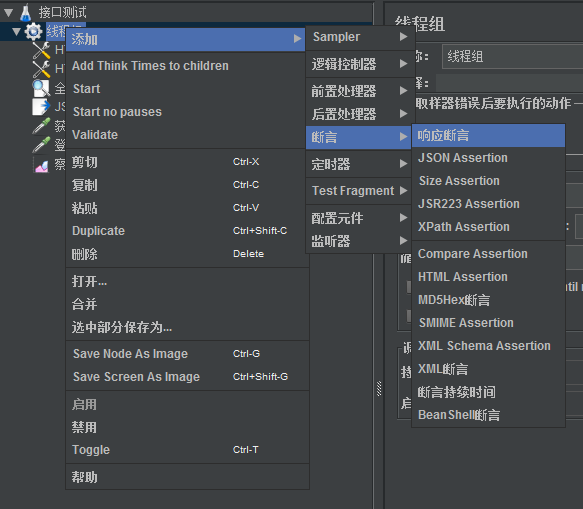
Task: Choose 响应断言 from assertion list
Action: pos(489,135)
